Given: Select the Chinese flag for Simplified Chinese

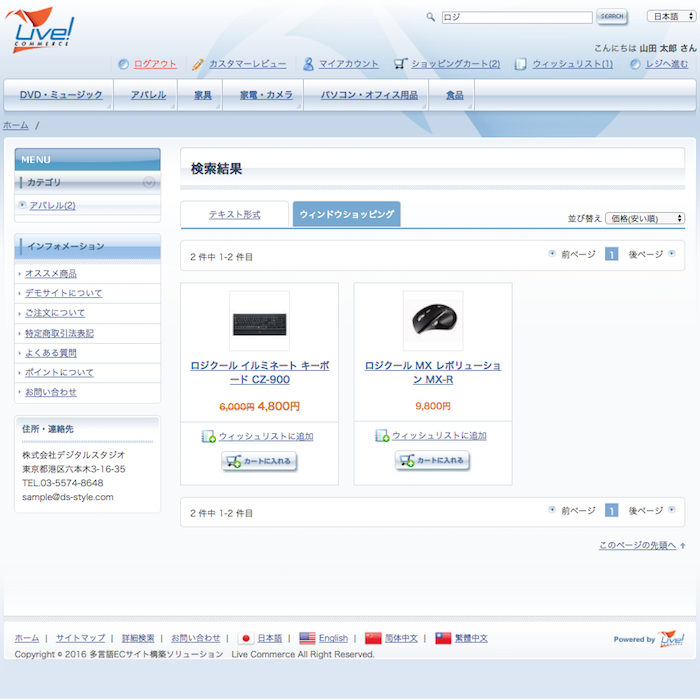Looking at the screenshot, I should pyautogui.click(x=373, y=638).
